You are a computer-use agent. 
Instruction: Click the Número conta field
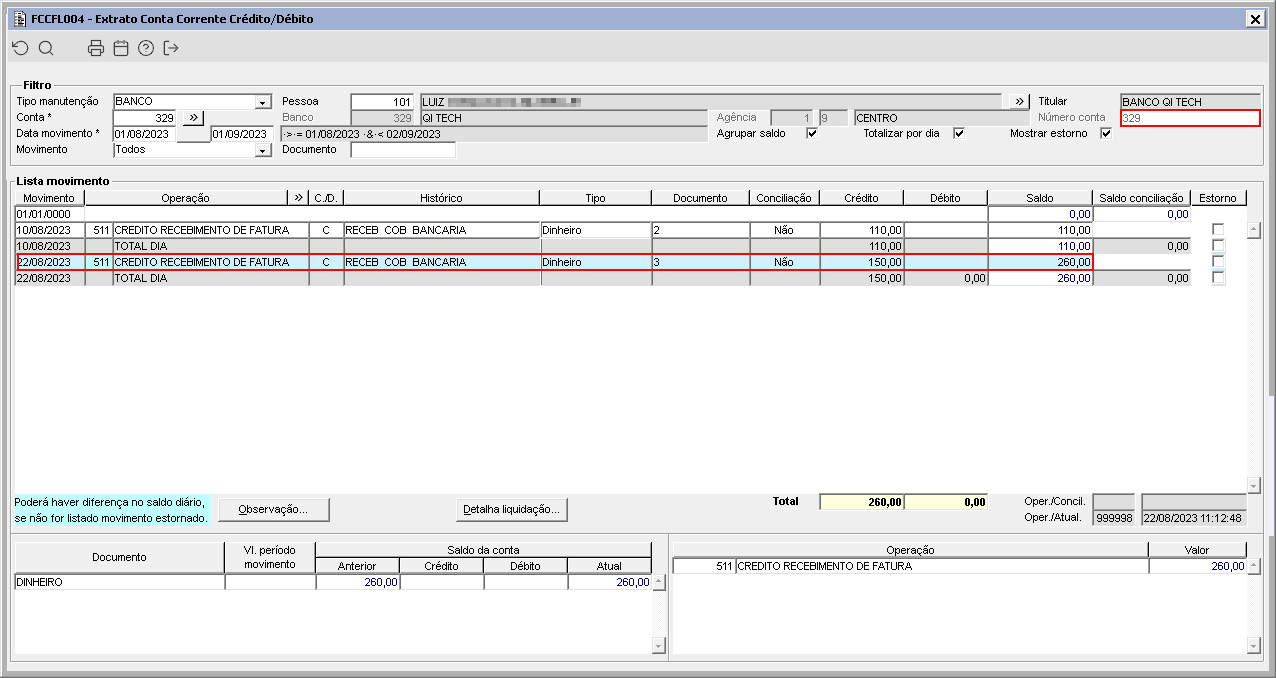pos(1190,118)
